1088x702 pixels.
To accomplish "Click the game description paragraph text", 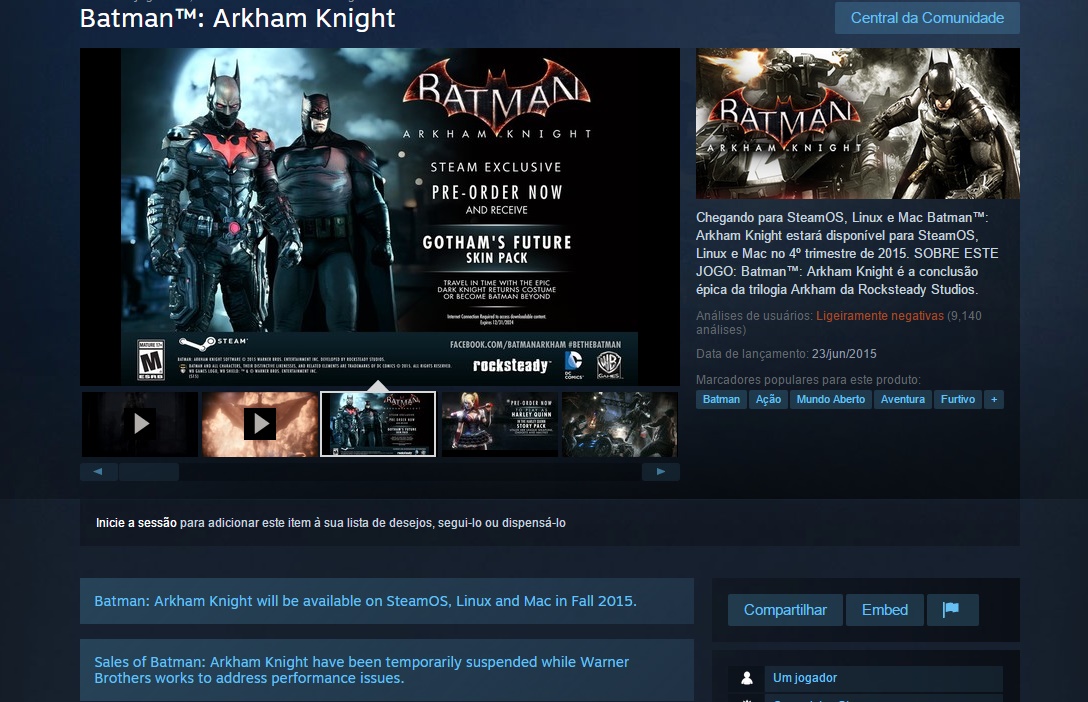I will pos(847,253).
